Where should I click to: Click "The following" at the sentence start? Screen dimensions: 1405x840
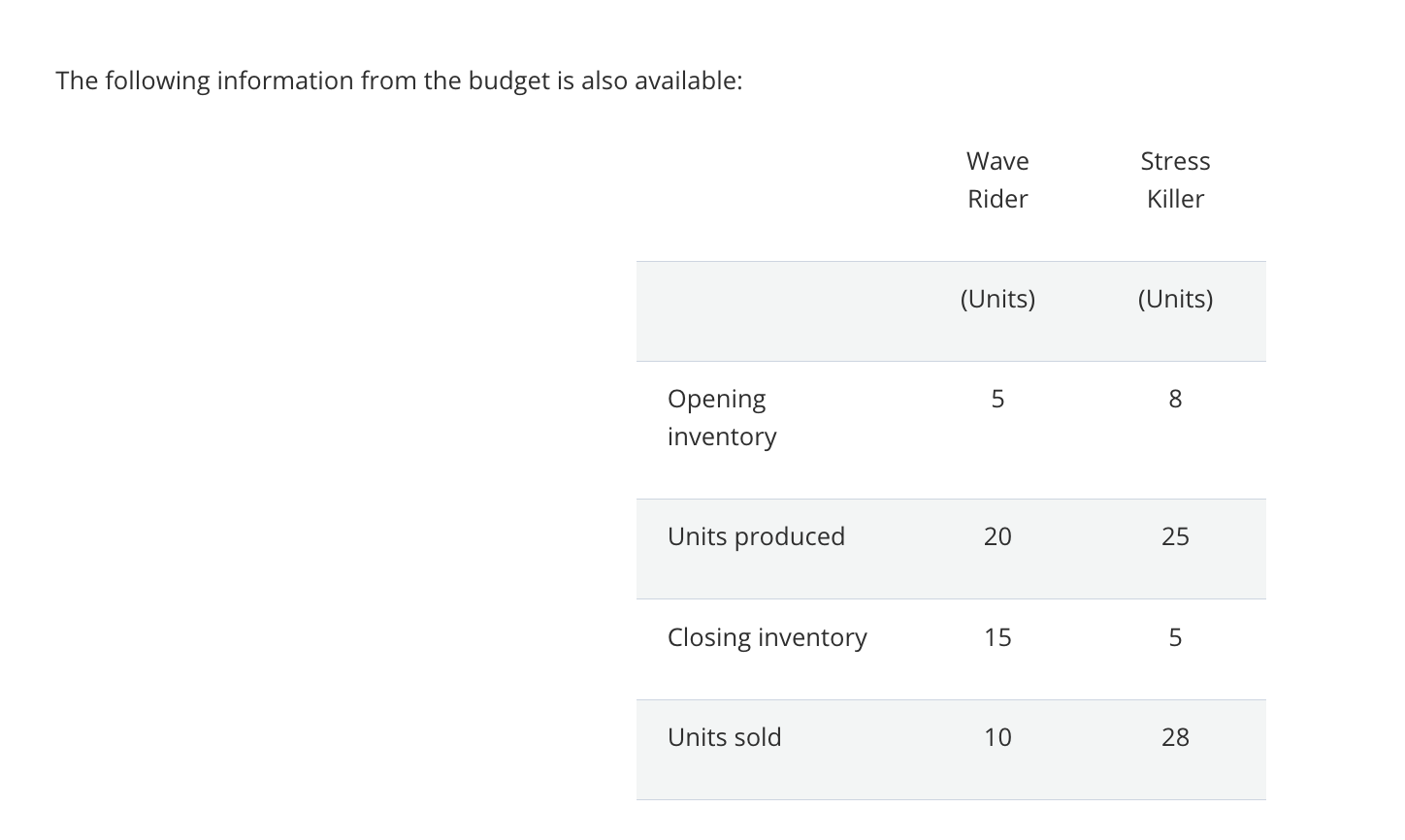[133, 81]
